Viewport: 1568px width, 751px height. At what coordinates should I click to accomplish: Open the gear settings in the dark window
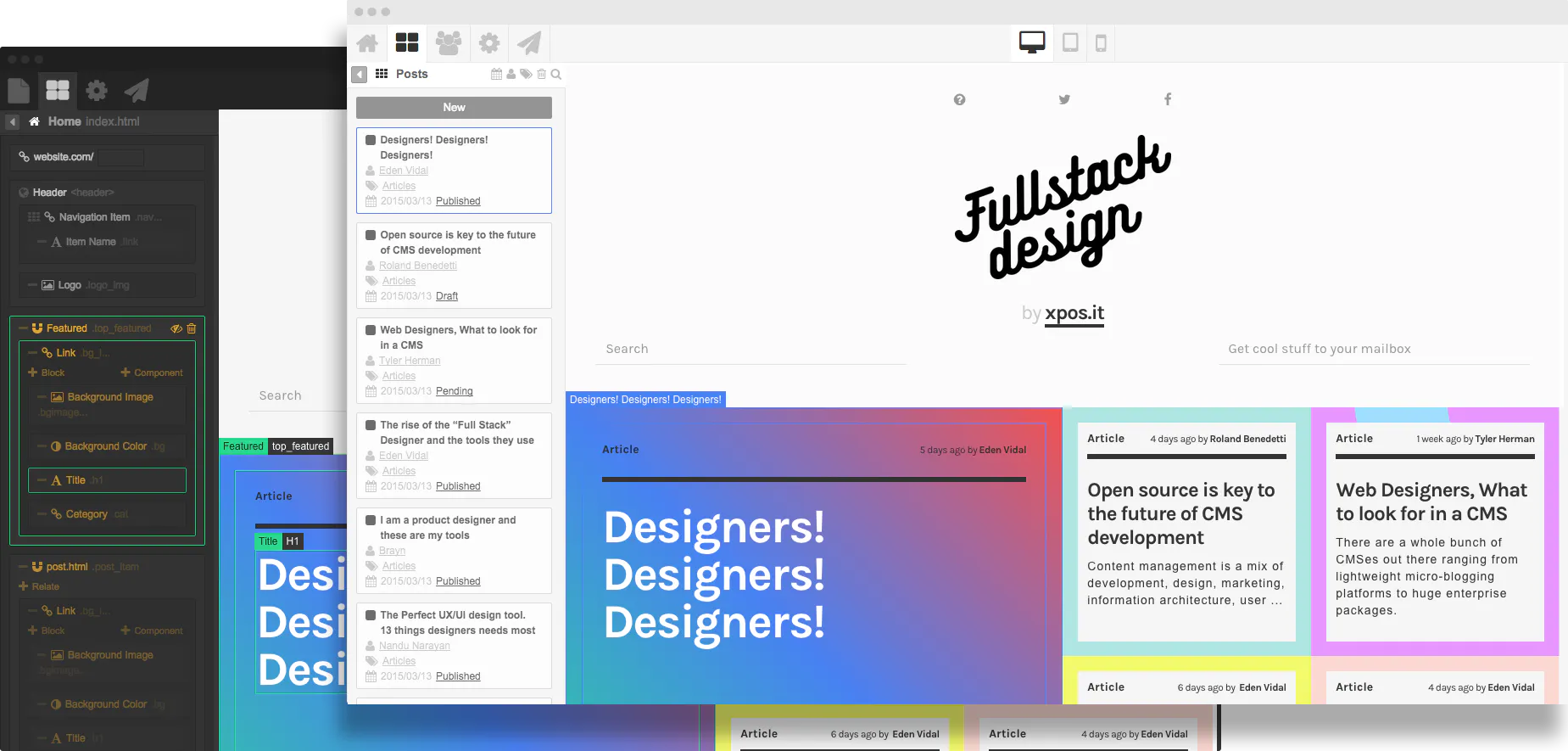pyautogui.click(x=97, y=90)
